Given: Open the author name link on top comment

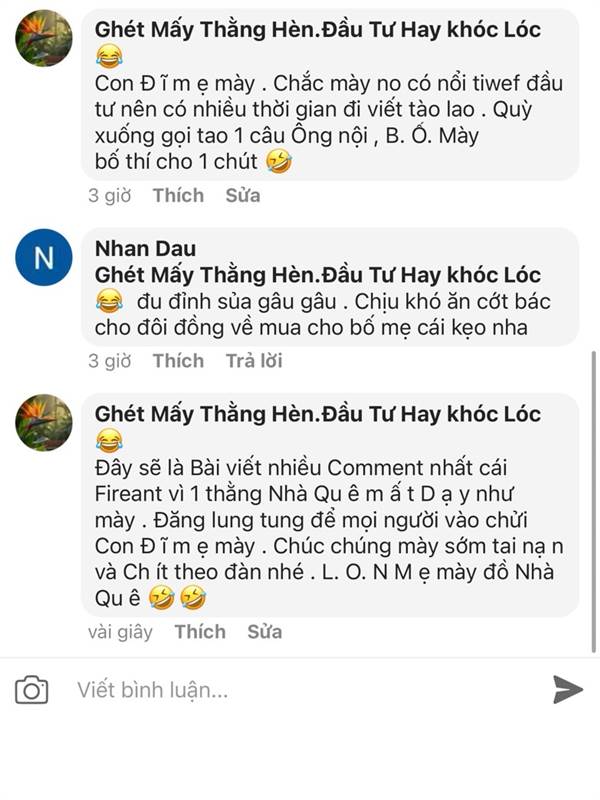Looking at the screenshot, I should point(317,30).
